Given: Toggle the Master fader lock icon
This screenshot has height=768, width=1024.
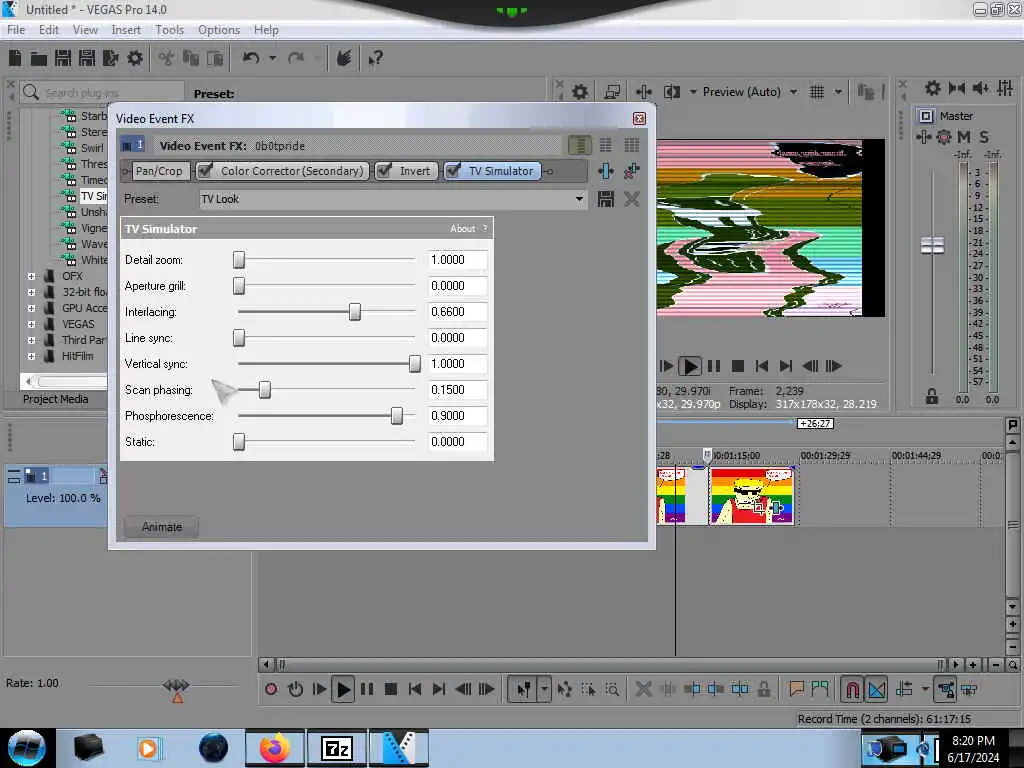Looking at the screenshot, I should tap(932, 396).
